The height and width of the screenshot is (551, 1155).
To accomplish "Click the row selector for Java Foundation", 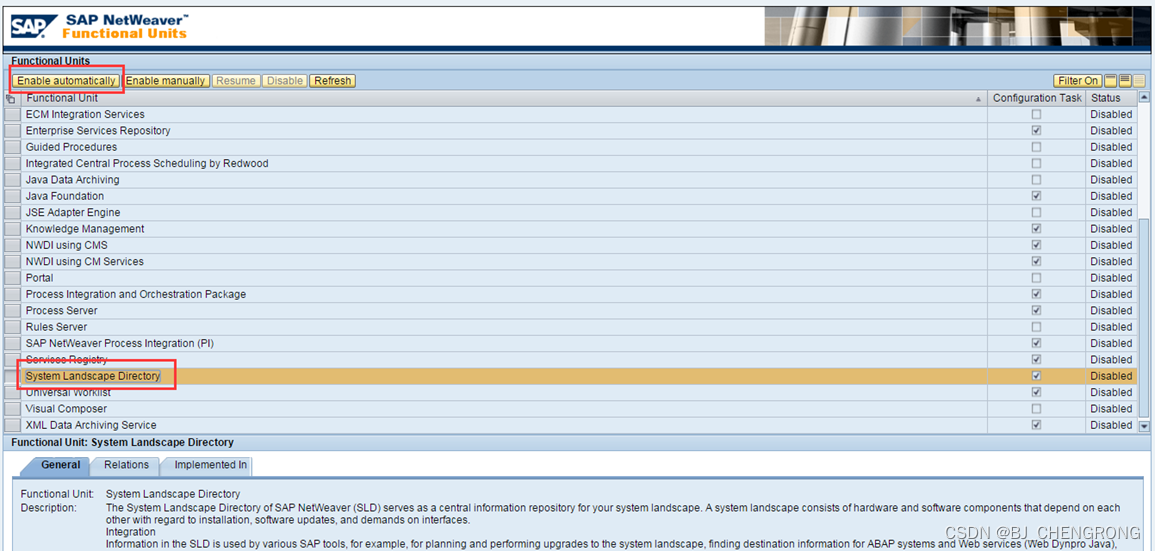I will pyautogui.click(x=13, y=196).
